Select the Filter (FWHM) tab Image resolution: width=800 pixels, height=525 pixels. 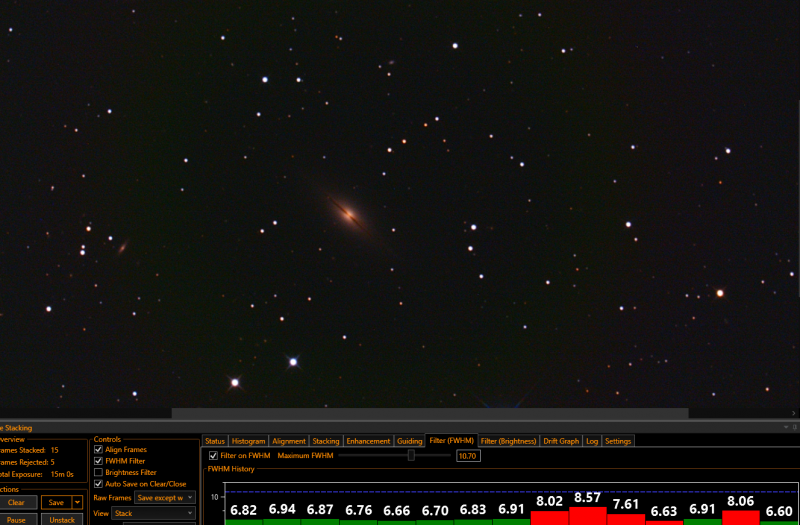tap(452, 440)
